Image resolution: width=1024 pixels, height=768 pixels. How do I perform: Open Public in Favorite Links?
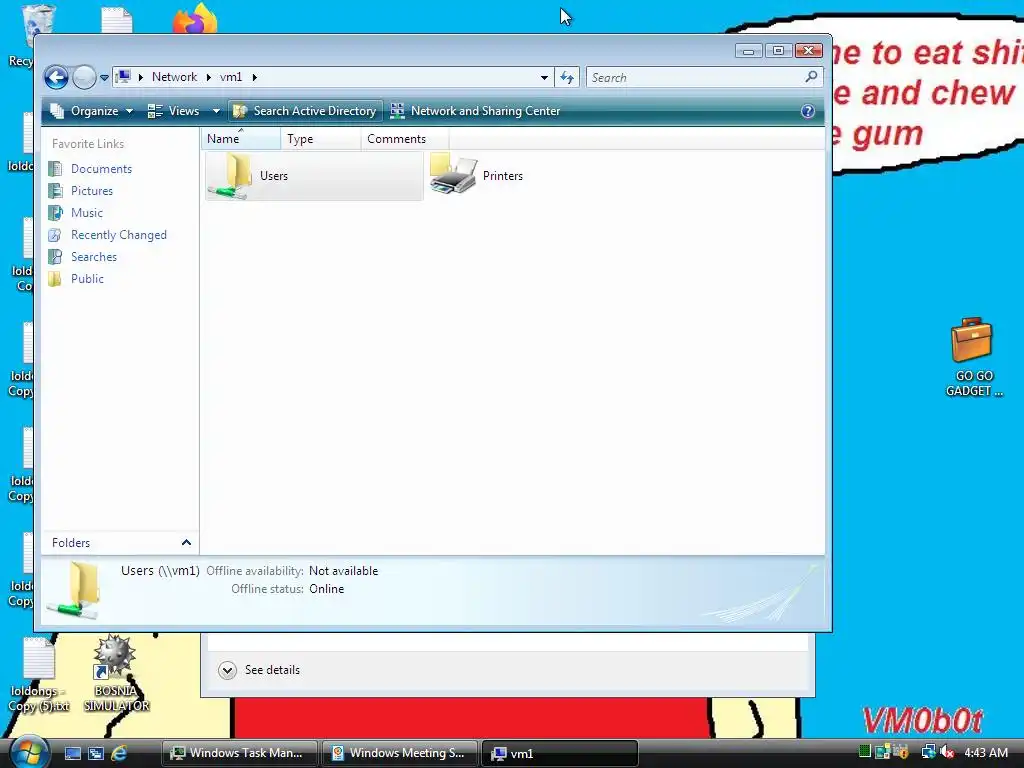(x=87, y=279)
